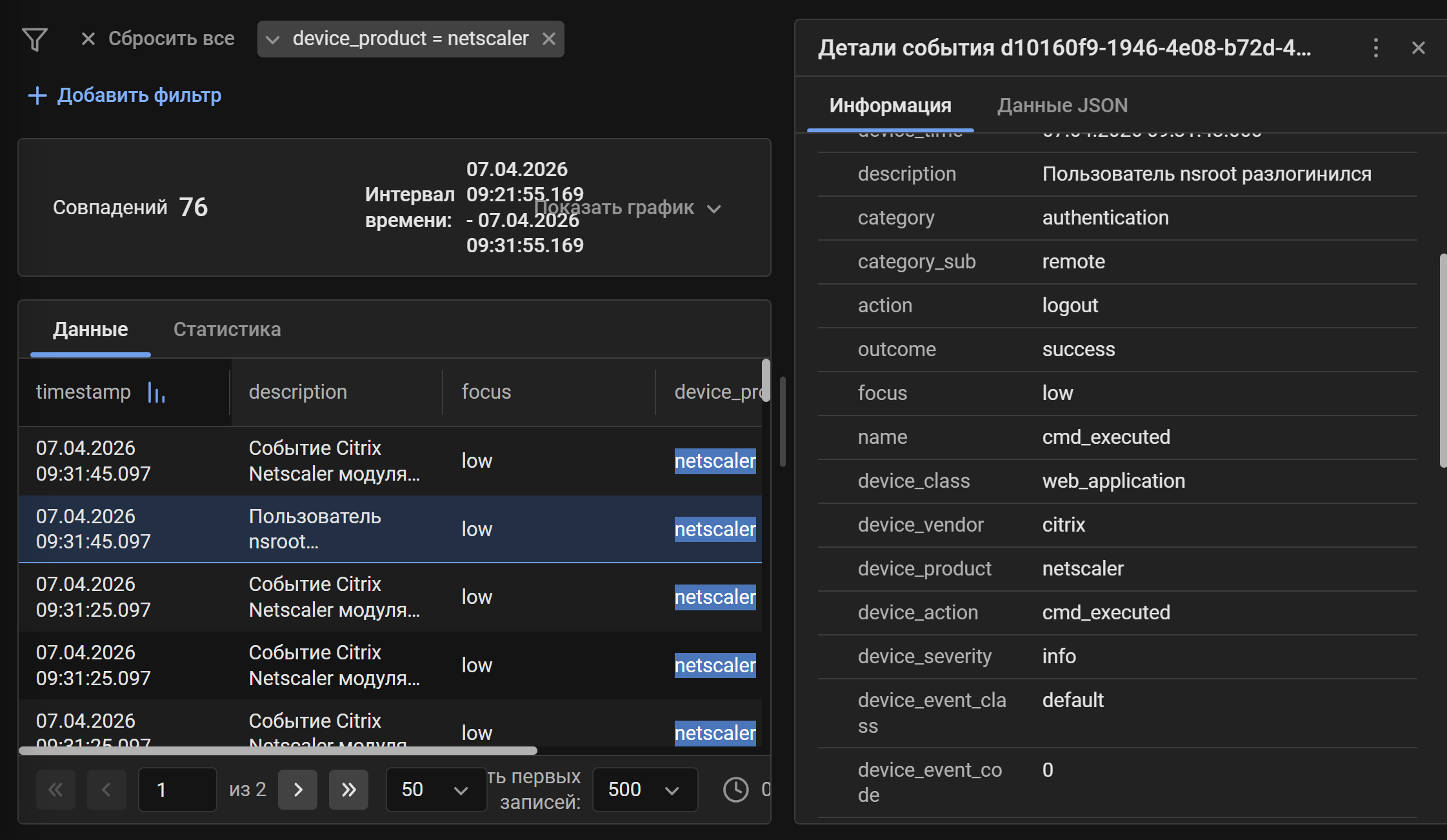
Task: Select first row event at 09:31:45.097 Событие Citrix
Action: coord(390,461)
